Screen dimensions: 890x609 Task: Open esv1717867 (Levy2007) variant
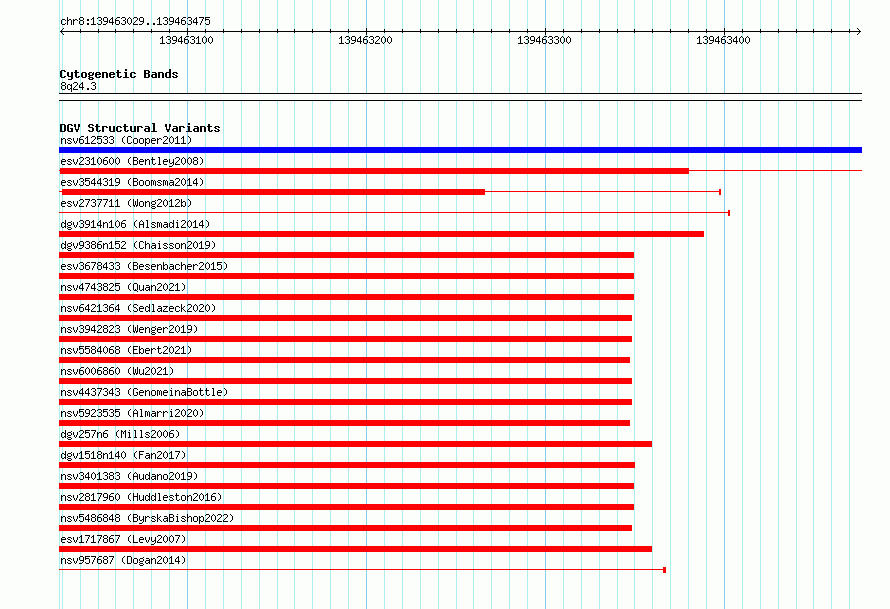click(123, 539)
